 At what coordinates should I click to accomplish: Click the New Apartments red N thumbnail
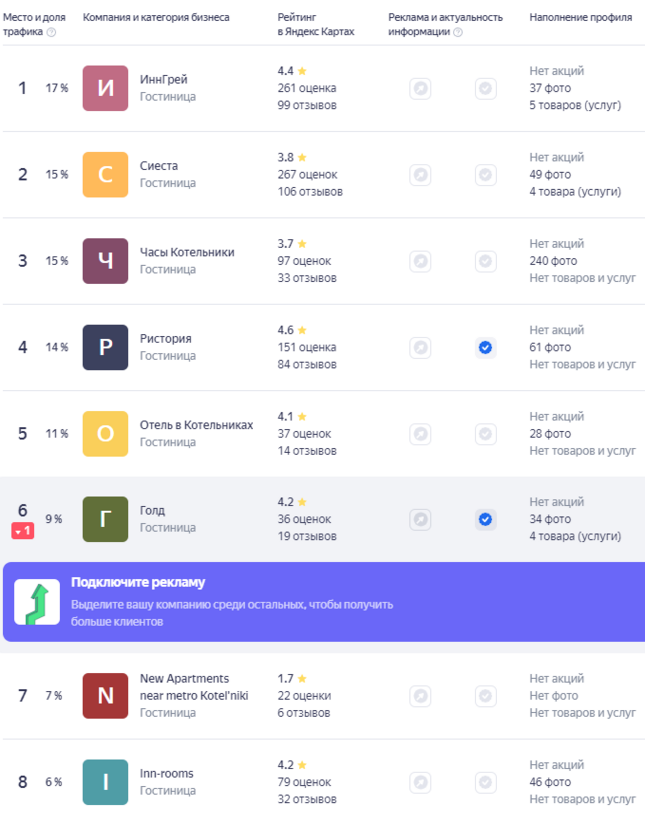(x=105, y=696)
